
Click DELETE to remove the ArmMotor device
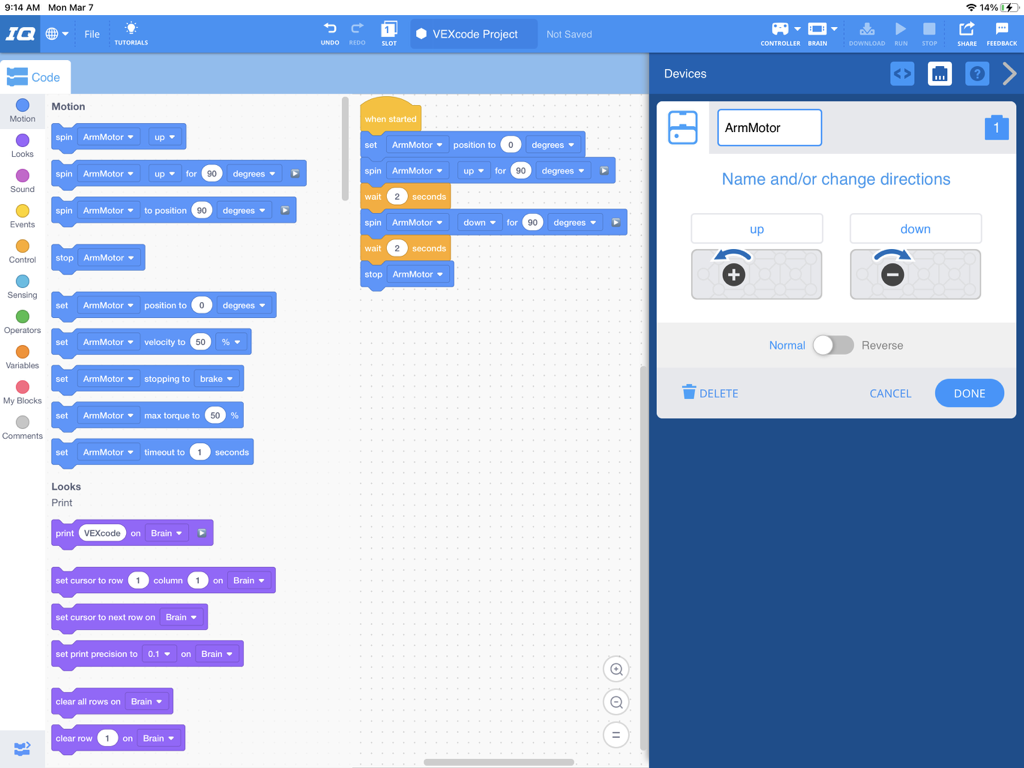[x=710, y=393]
